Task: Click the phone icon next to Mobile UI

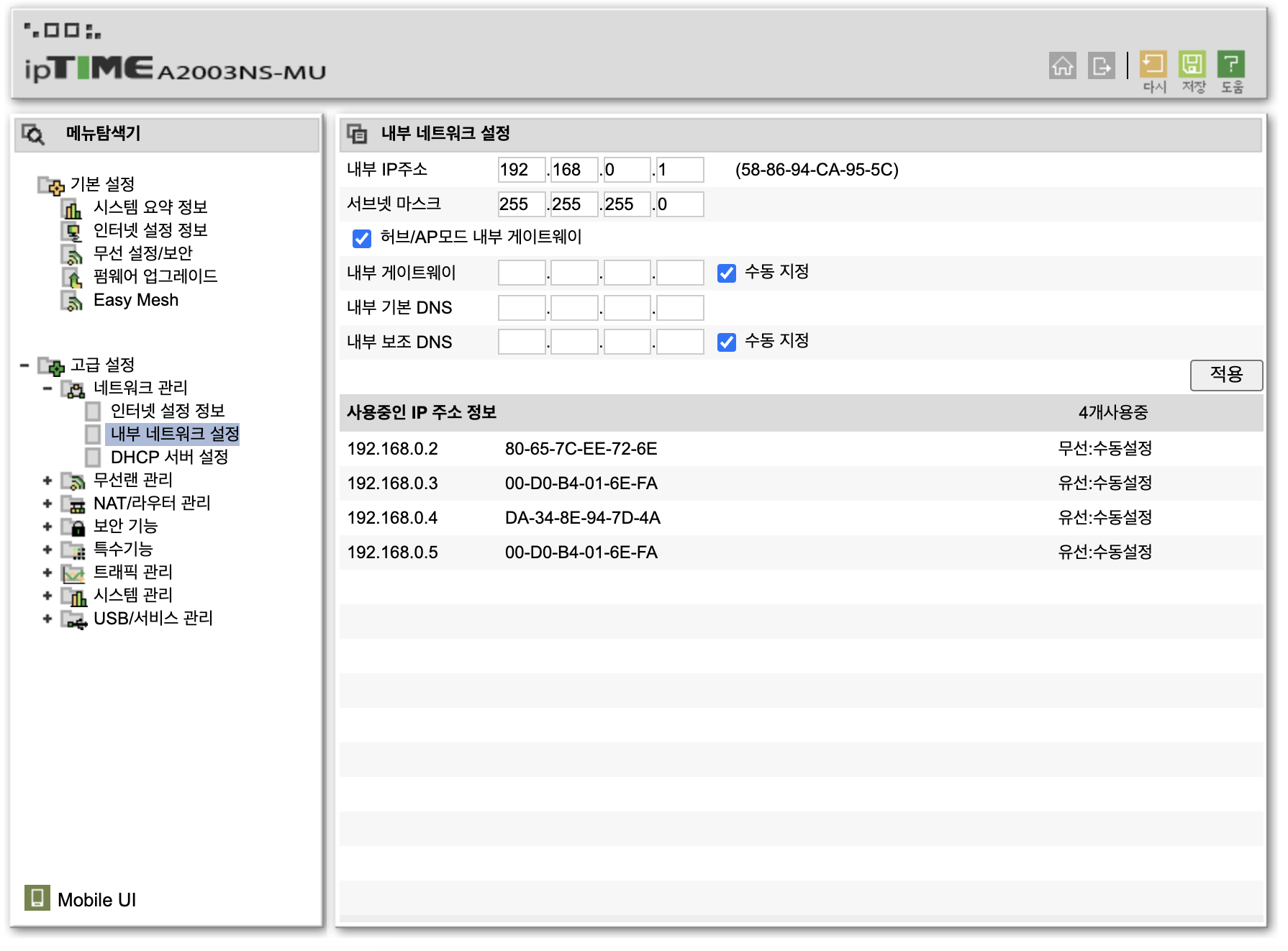Action: pos(37,898)
